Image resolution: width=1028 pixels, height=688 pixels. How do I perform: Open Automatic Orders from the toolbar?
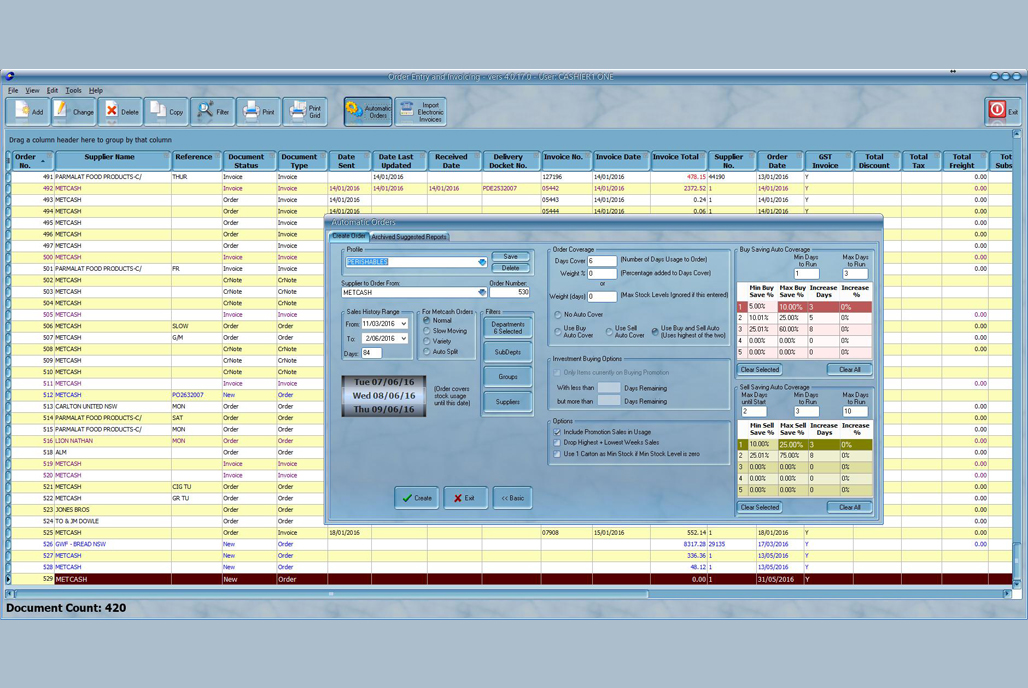click(x=367, y=110)
